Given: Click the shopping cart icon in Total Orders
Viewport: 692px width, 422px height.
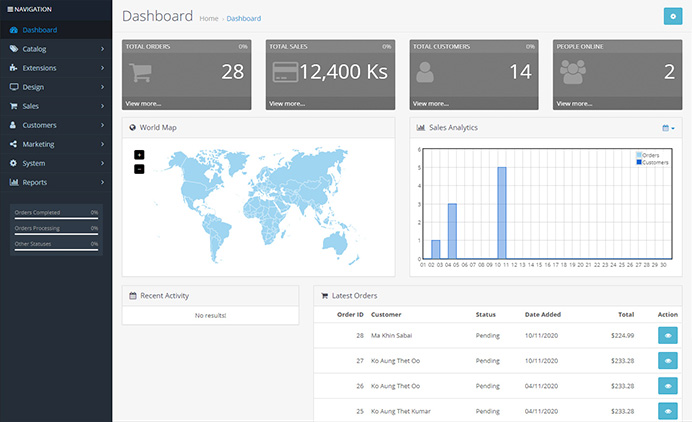Looking at the screenshot, I should [x=140, y=72].
